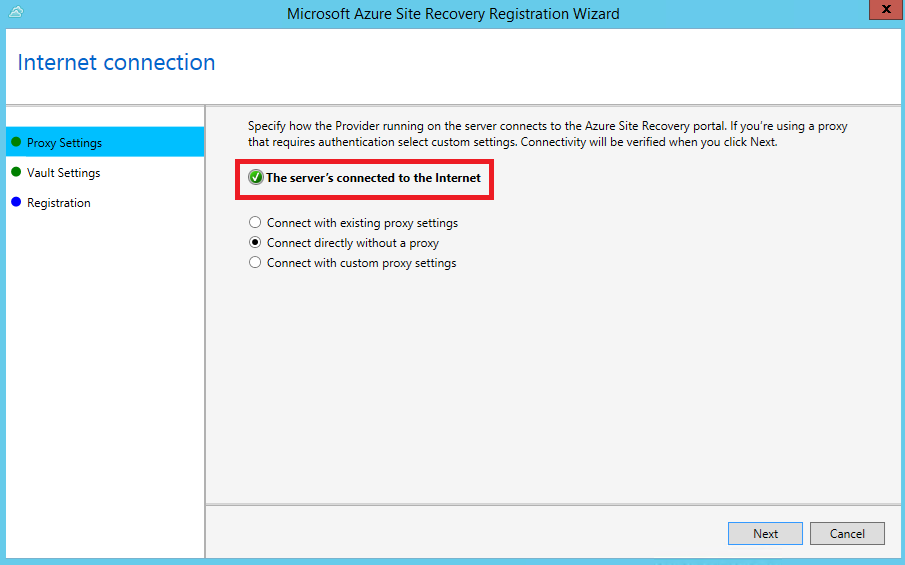Click the custom proxy settings label text
905x565 pixels.
point(361,263)
